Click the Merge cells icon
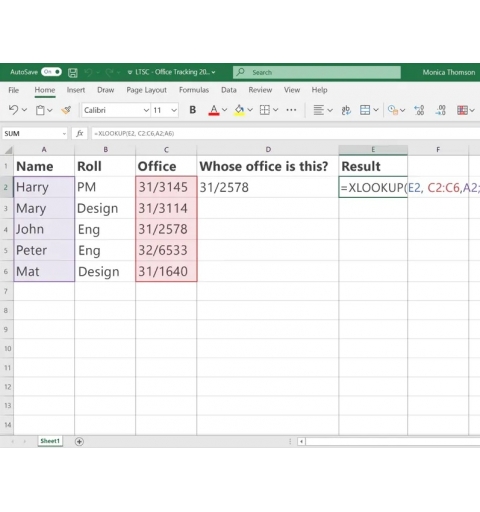 365,110
